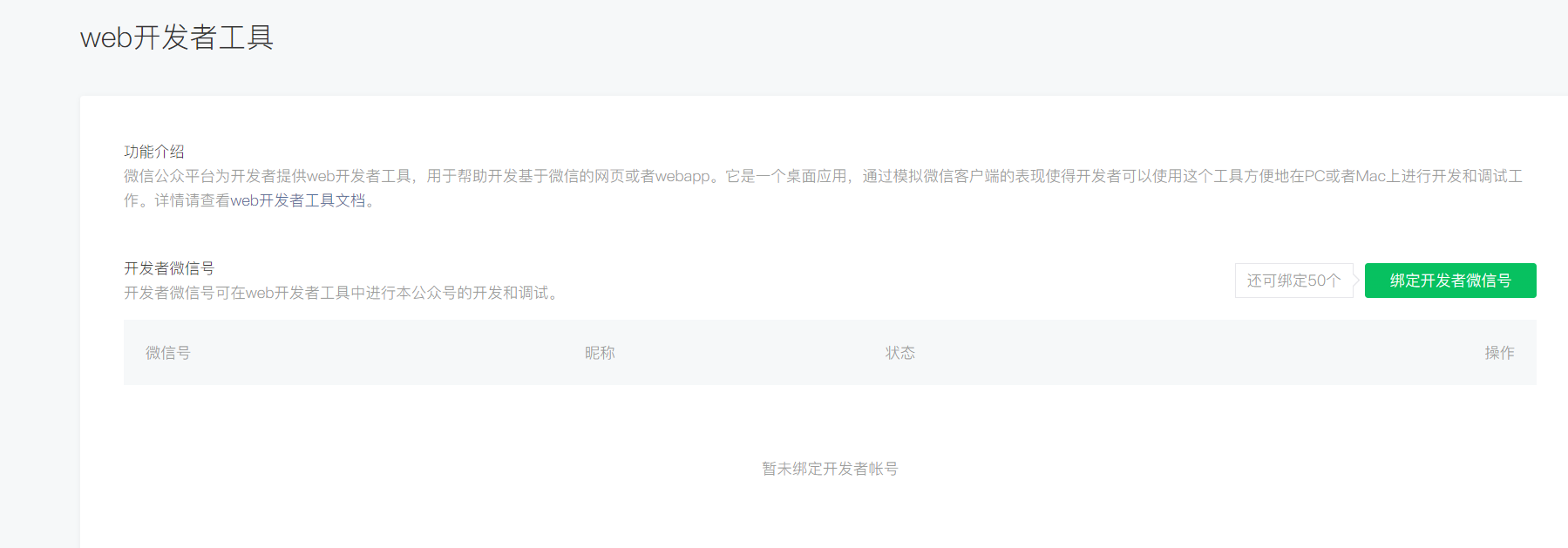This screenshot has width=1568, height=548.
Task: Select the 操作 column header
Action: point(1499,353)
